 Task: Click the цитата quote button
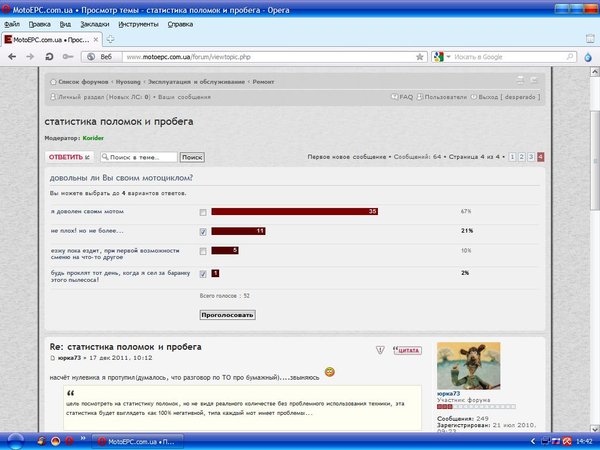(408, 350)
